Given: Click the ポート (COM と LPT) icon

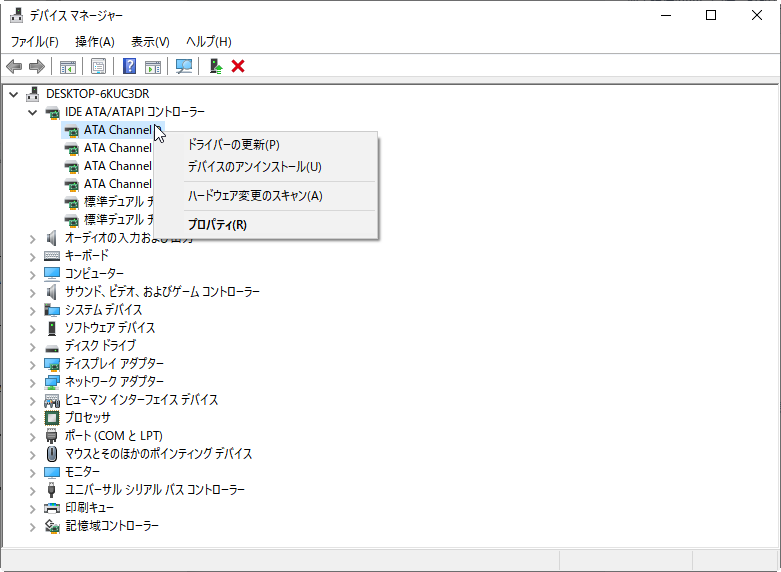Looking at the screenshot, I should (52, 436).
